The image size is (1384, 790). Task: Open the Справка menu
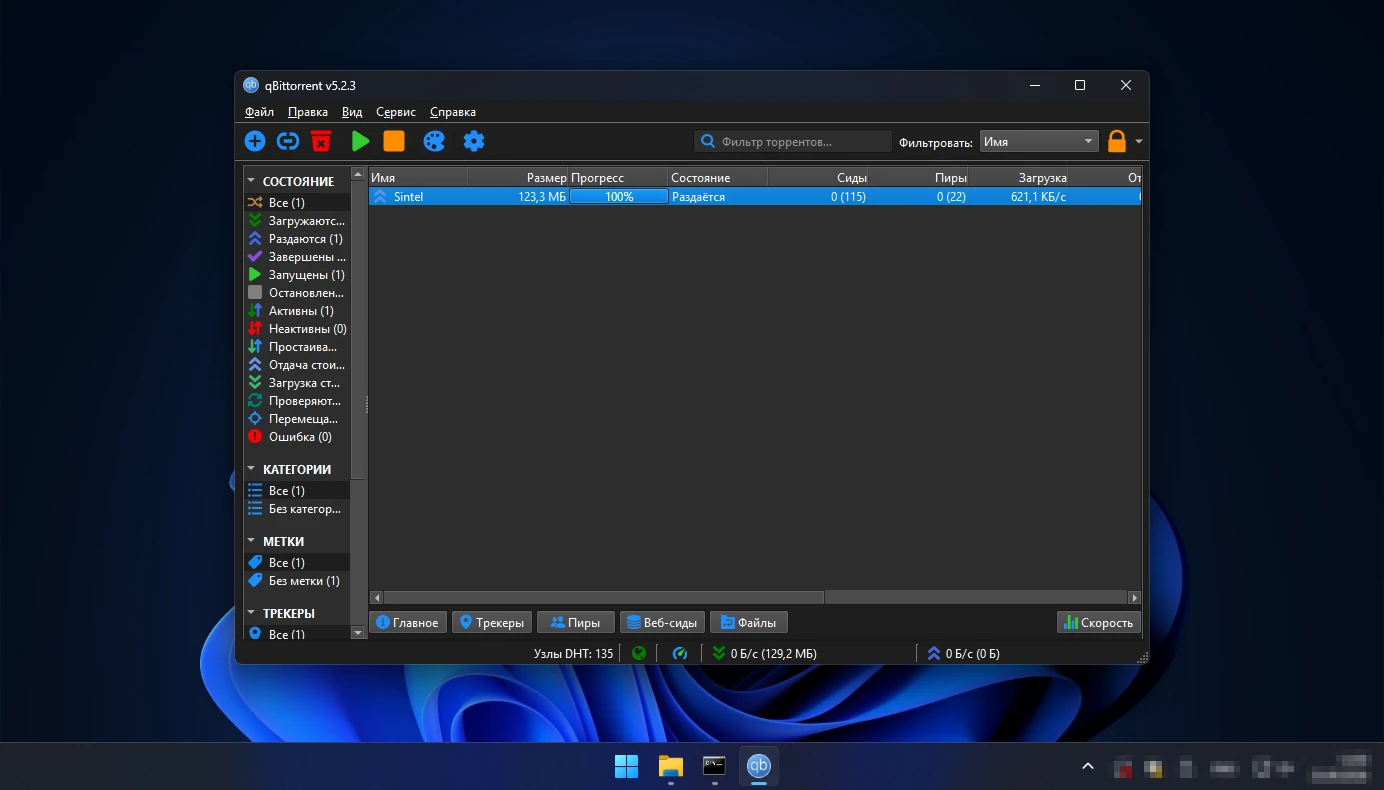click(453, 112)
